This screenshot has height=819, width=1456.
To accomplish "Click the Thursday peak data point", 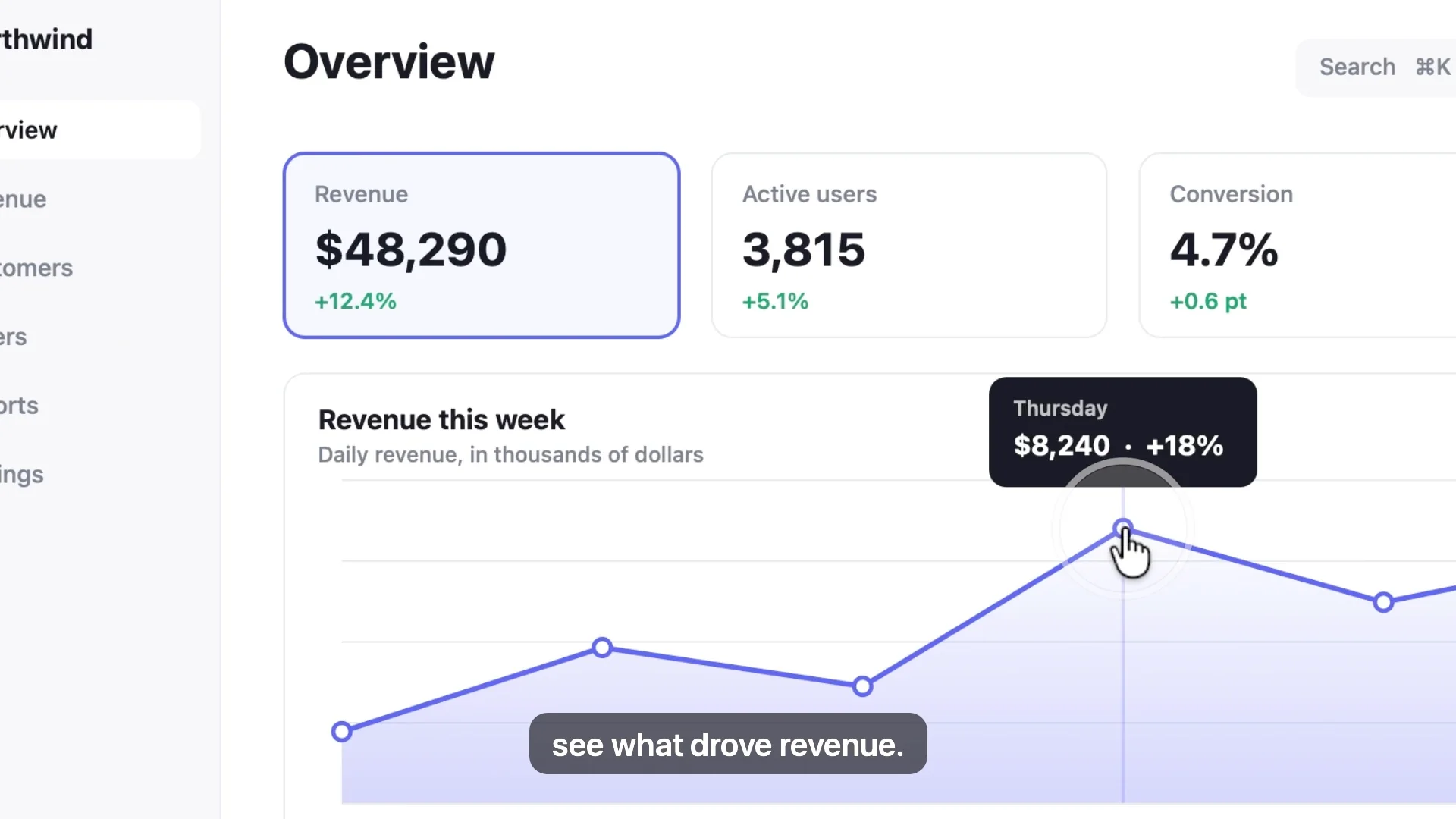I will tap(1123, 528).
